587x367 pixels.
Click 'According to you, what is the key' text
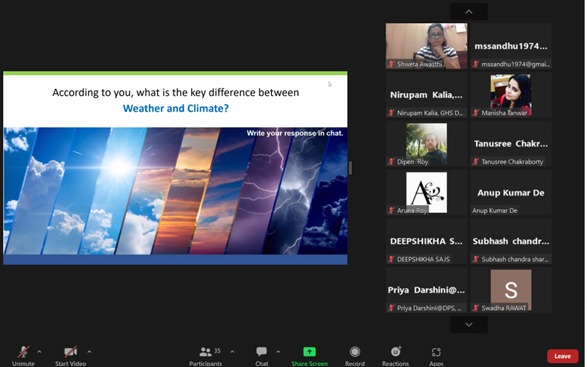(129, 93)
